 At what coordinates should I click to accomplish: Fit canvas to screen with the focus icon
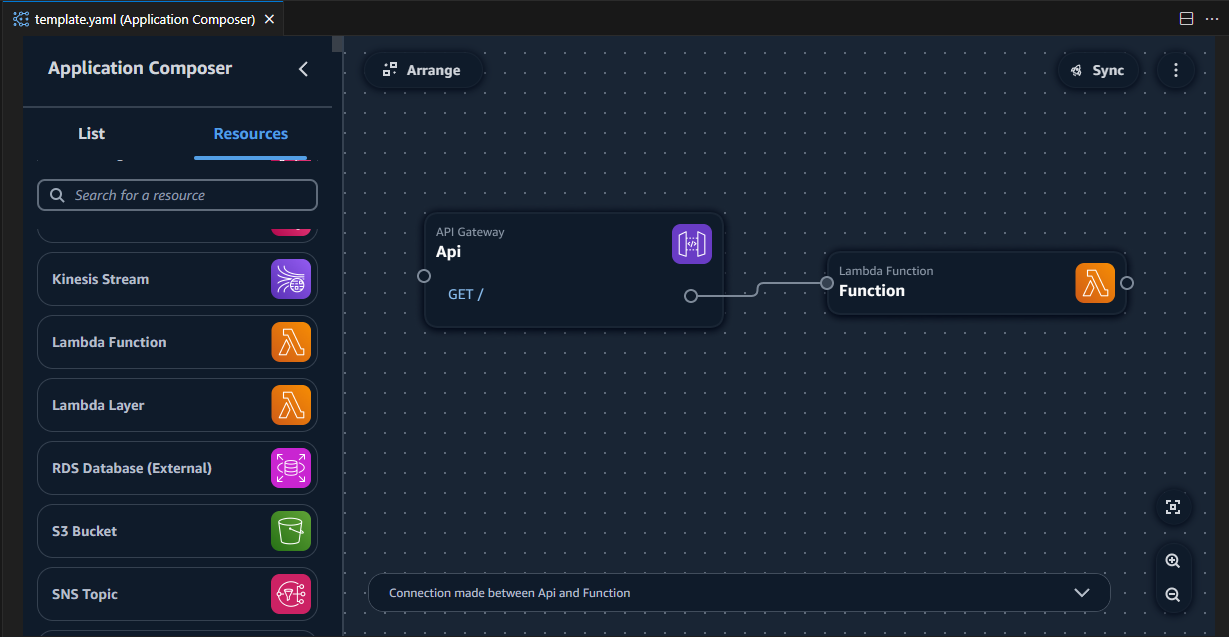click(1173, 507)
